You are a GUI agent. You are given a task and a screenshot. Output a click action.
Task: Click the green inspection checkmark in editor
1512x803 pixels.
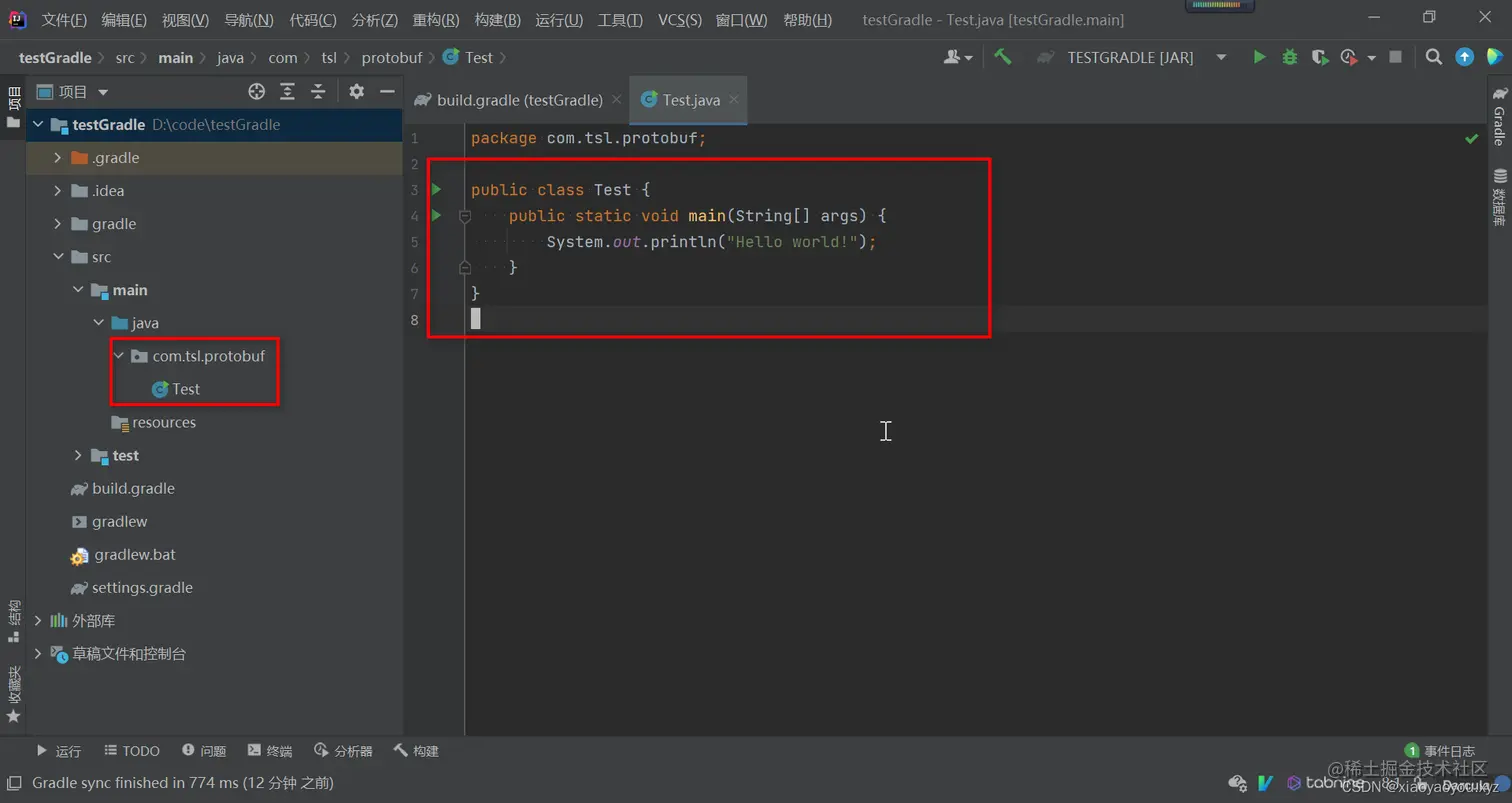tap(1471, 138)
